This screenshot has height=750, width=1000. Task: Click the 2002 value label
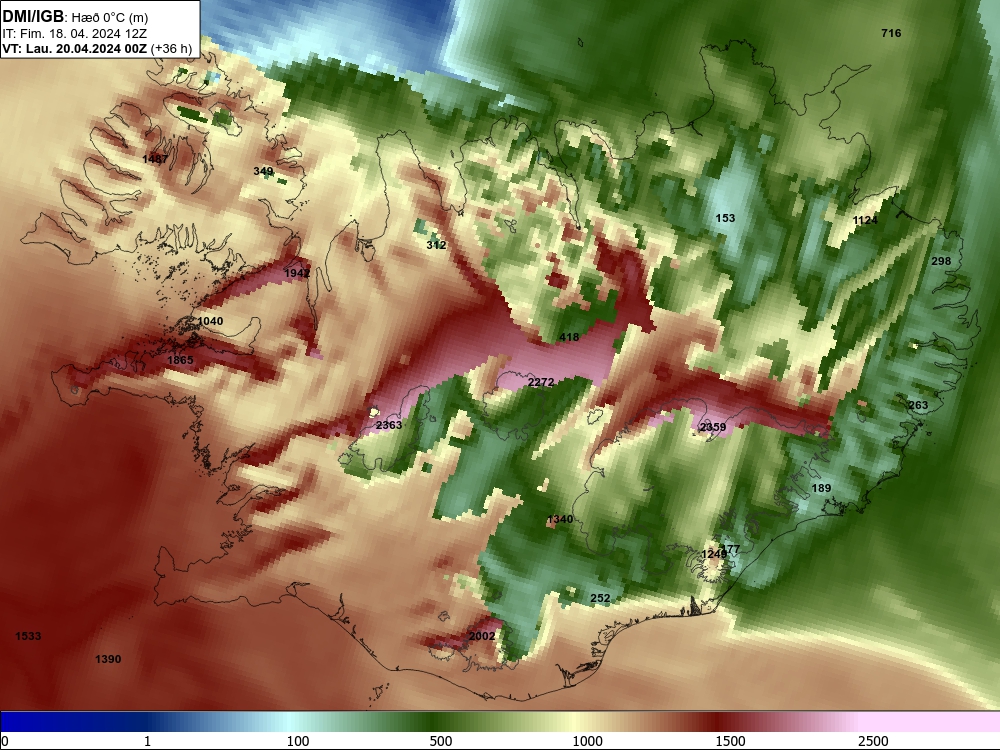(x=482, y=636)
